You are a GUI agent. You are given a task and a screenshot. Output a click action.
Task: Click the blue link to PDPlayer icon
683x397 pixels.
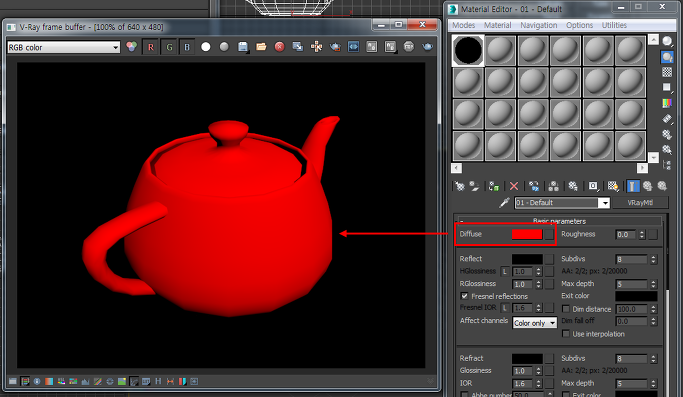coord(353,47)
